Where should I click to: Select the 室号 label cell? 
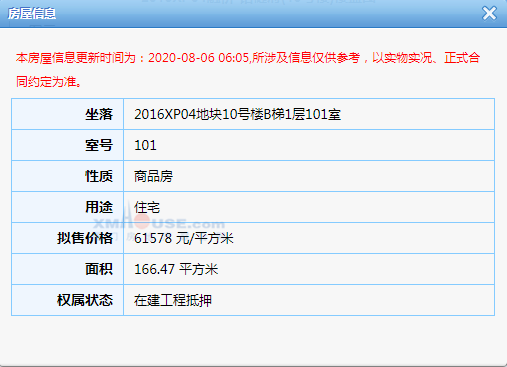[x=68, y=145]
